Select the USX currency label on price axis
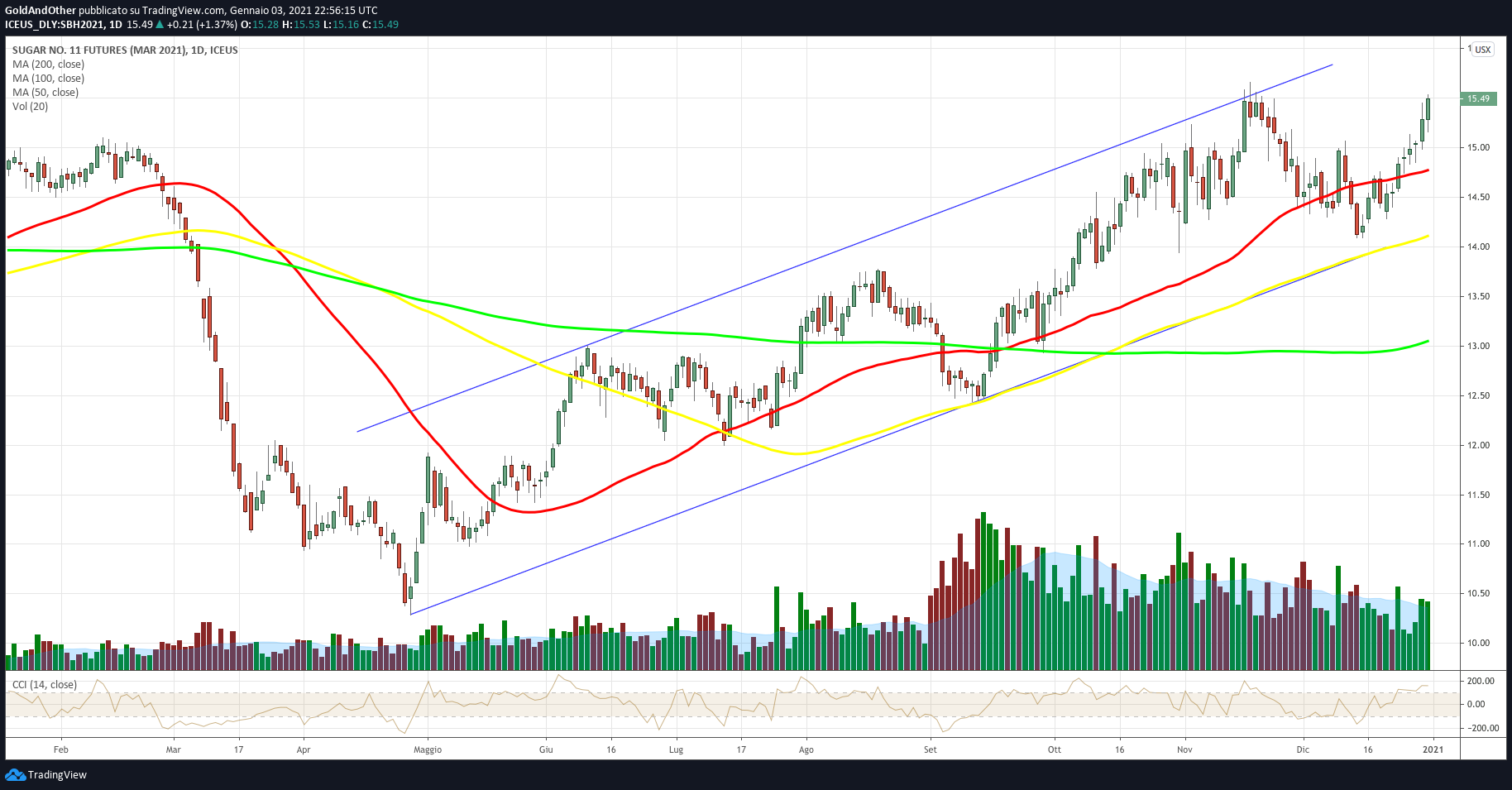1512x790 pixels. [1483, 50]
